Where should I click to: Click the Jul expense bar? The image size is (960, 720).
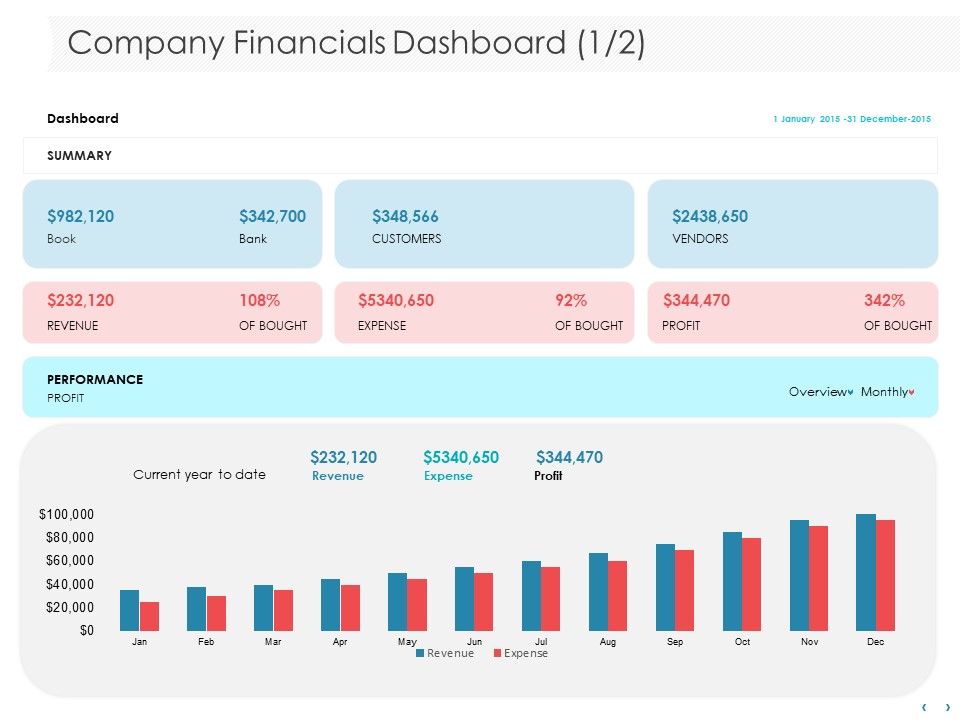550,599
